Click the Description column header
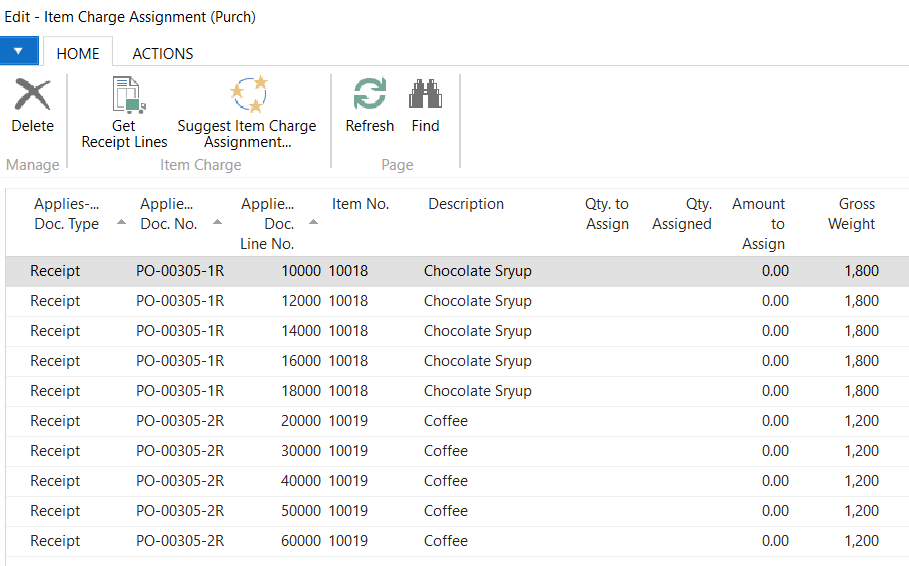 tap(466, 204)
